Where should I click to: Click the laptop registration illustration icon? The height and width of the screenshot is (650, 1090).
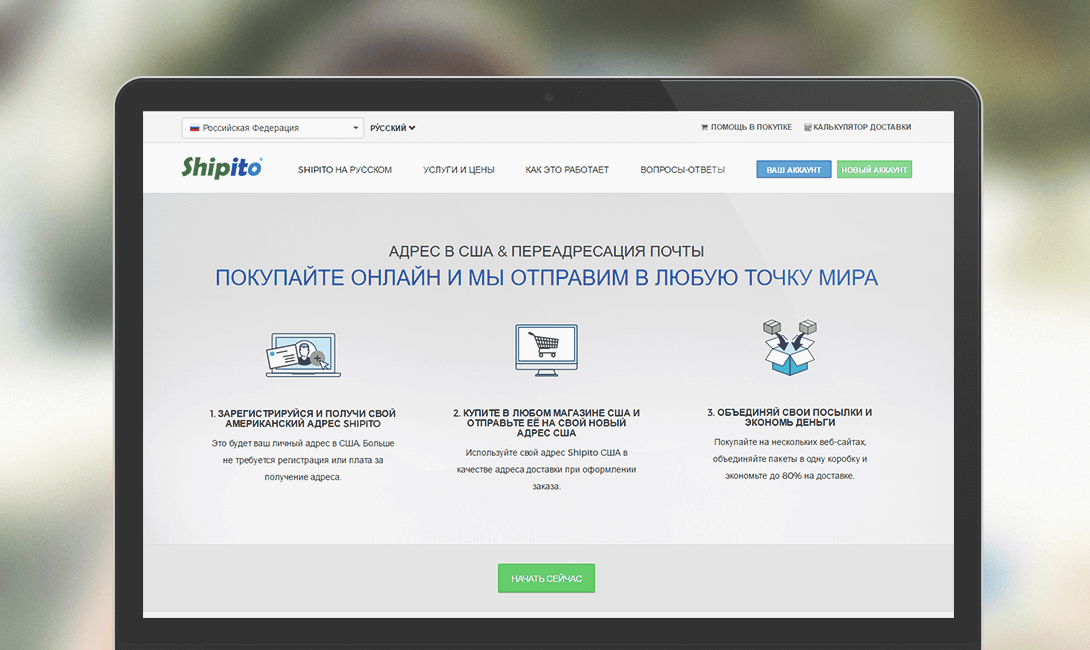pos(303,355)
